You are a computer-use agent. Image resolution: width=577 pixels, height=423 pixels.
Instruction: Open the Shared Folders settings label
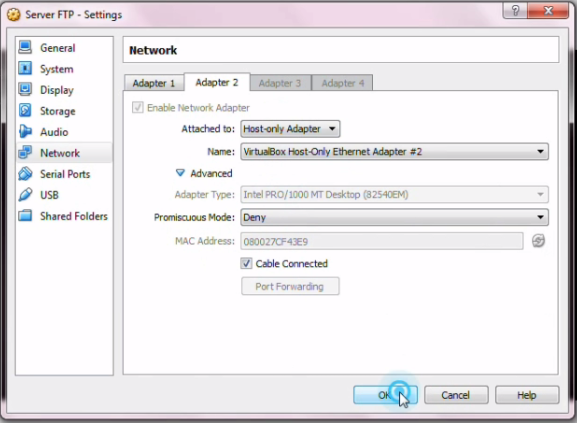(74, 216)
